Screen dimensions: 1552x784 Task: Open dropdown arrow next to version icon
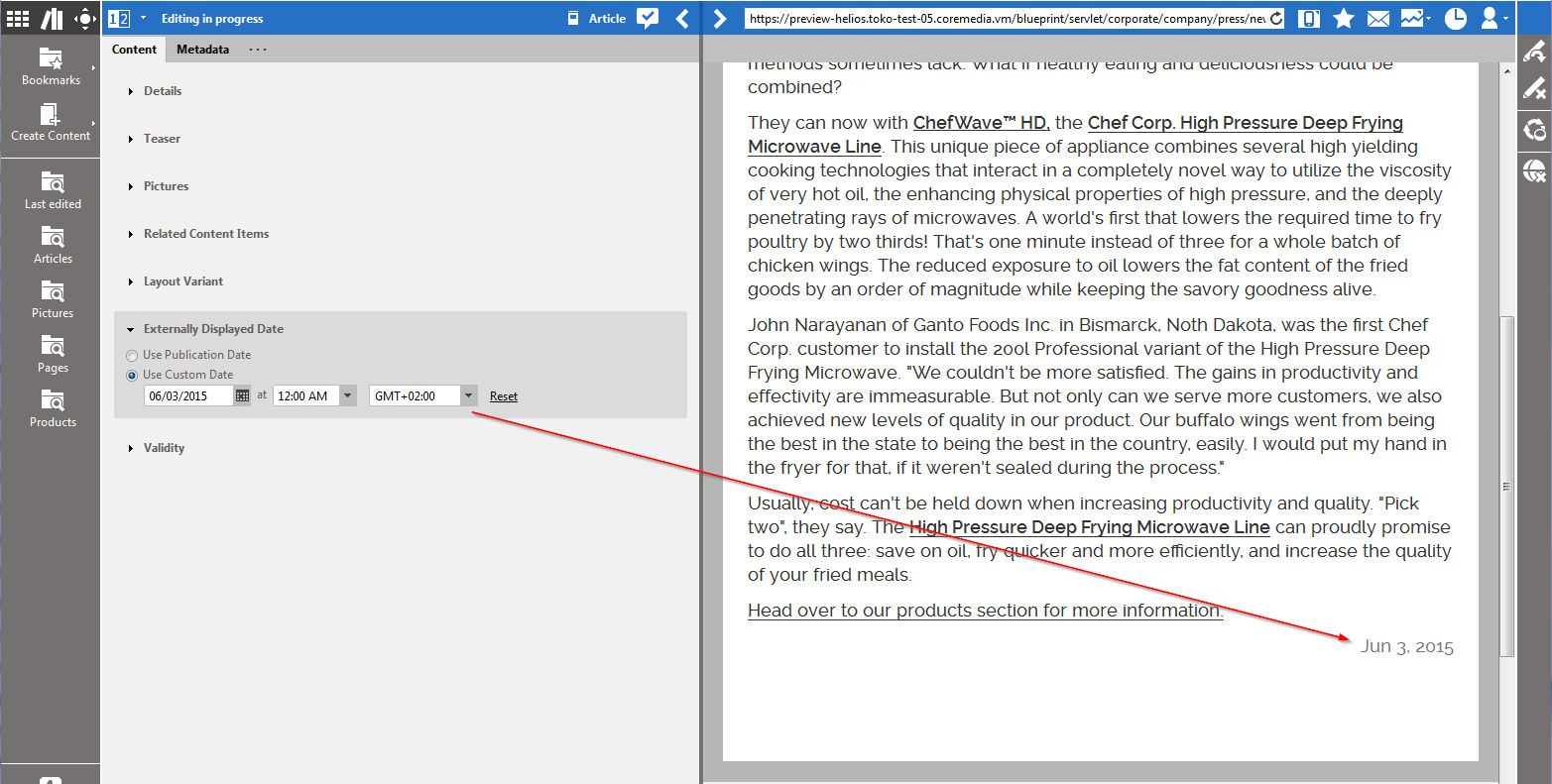coord(143,18)
